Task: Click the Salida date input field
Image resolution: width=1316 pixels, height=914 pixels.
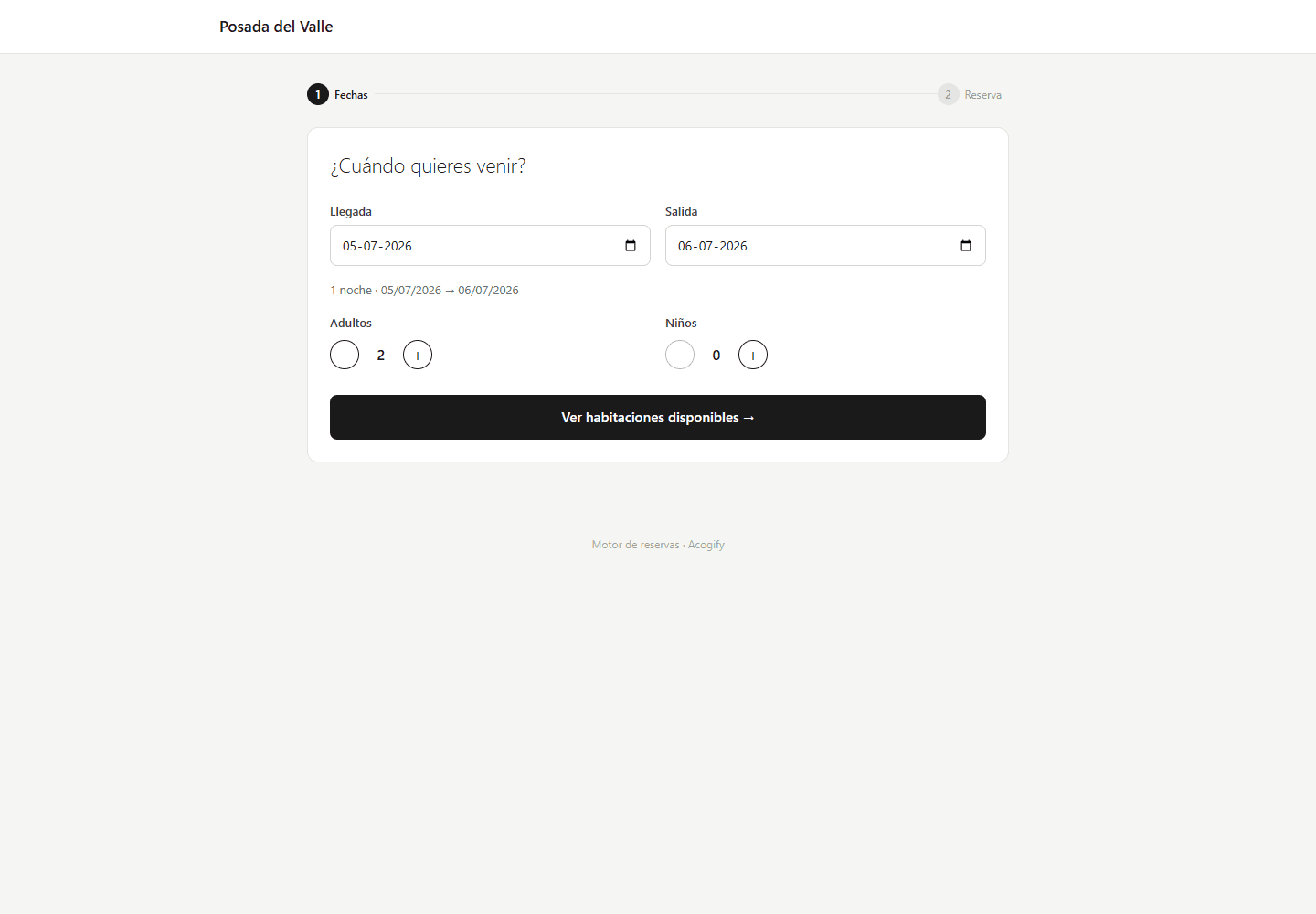Action: pos(825,246)
